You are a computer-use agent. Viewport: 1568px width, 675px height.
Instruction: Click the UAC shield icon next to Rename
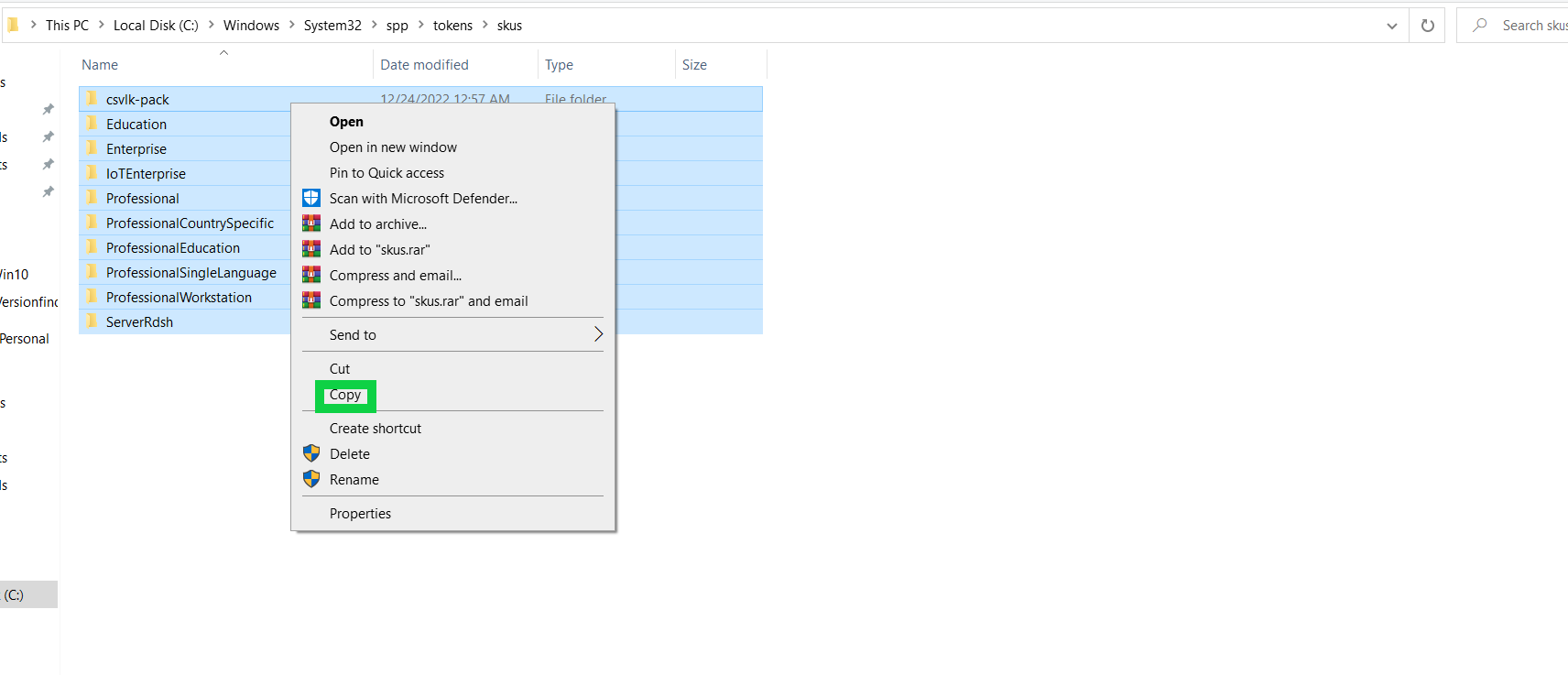(x=311, y=480)
